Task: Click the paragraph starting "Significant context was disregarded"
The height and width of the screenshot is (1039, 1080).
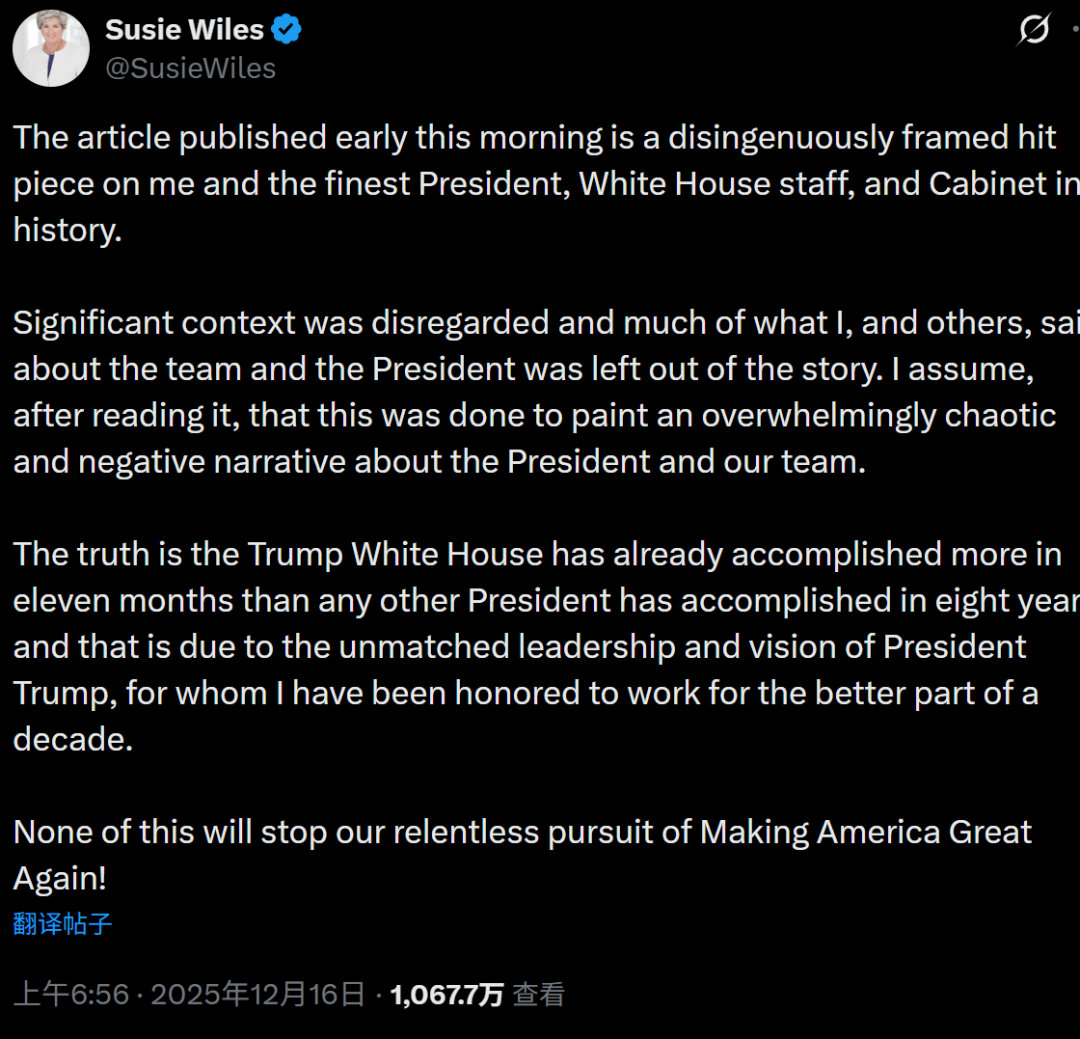Action: pos(534,392)
